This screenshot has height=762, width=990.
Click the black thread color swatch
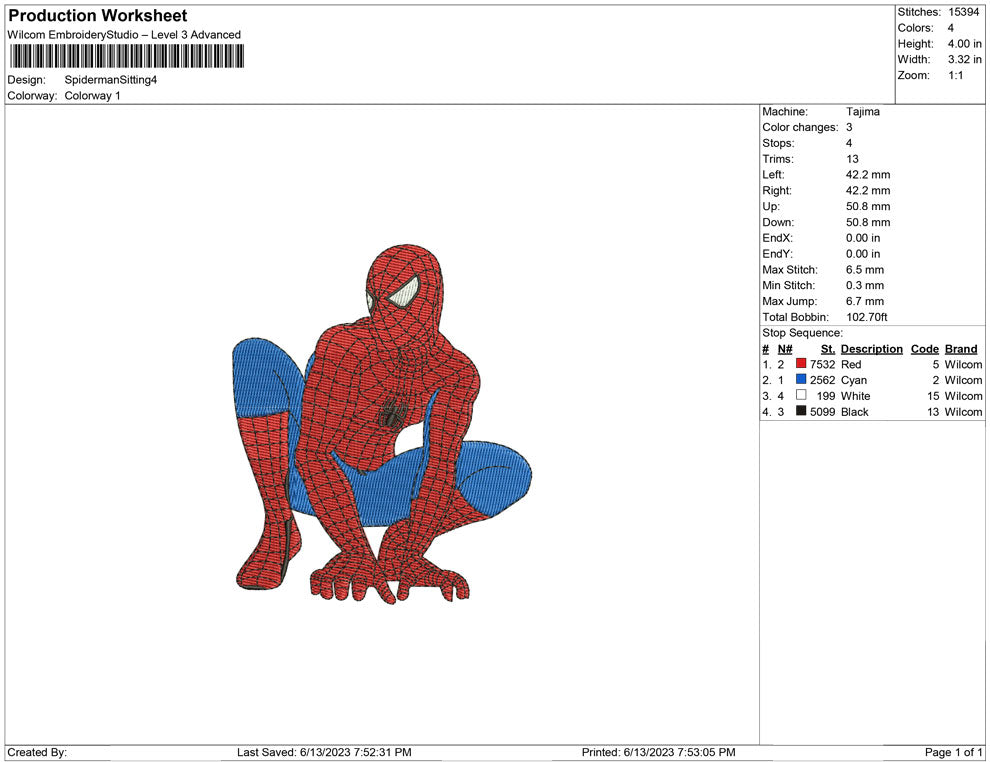tap(801, 410)
